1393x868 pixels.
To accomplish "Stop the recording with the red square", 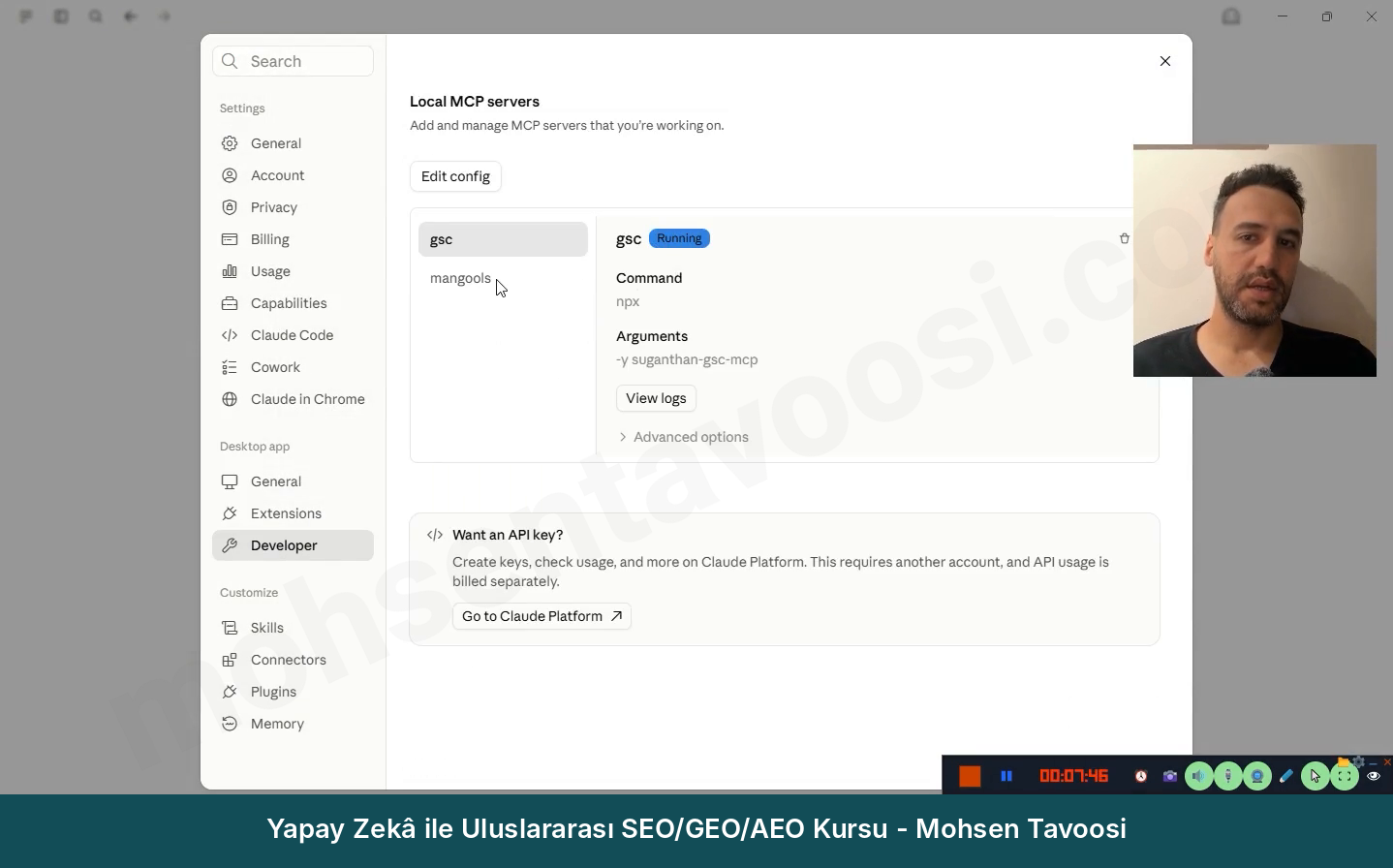I will pyautogui.click(x=970, y=776).
